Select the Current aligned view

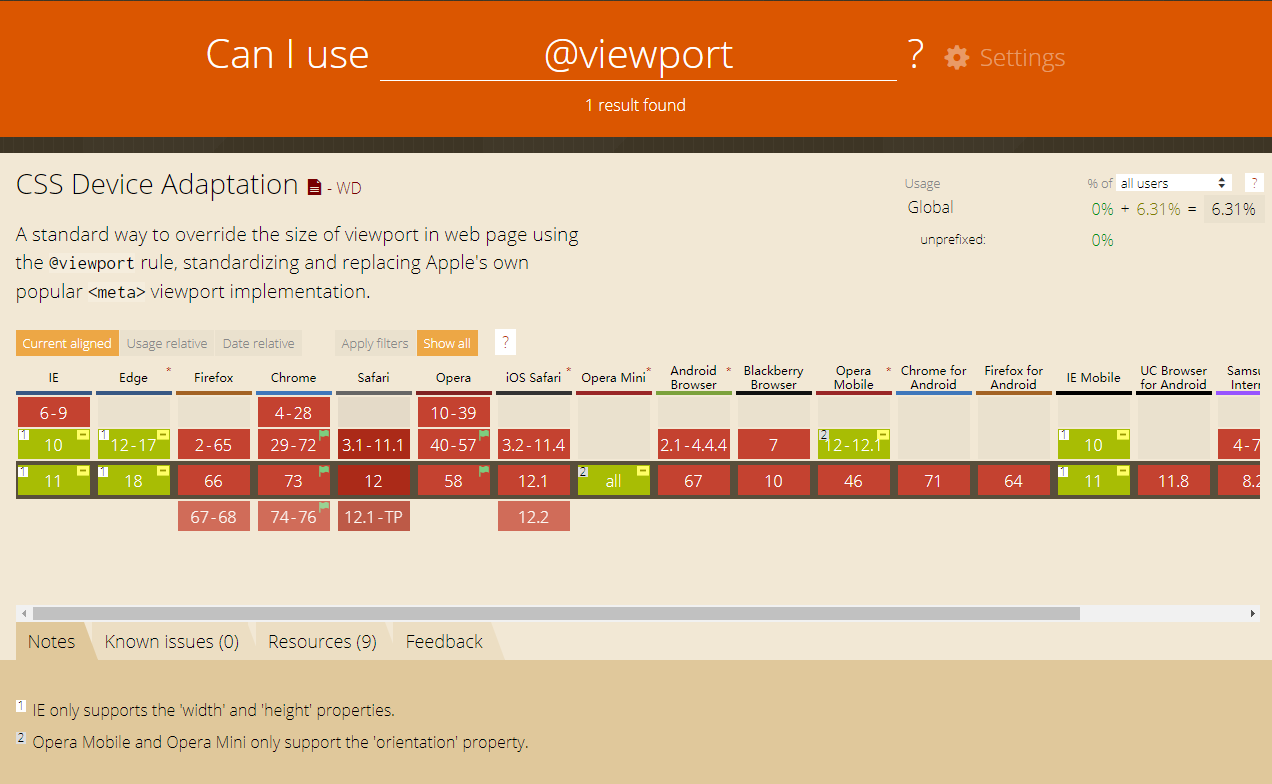(x=67, y=343)
